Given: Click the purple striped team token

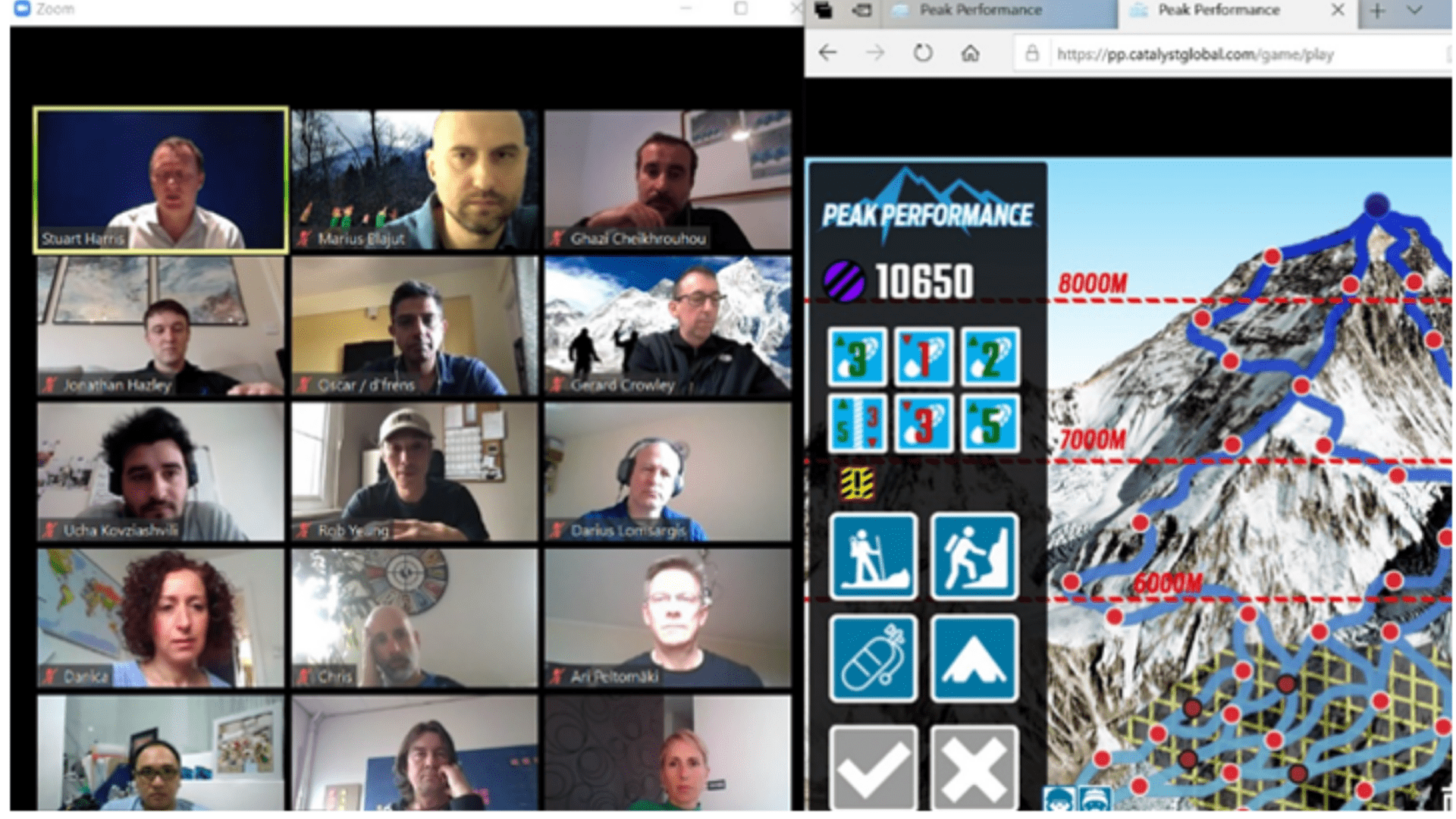Looking at the screenshot, I should [x=843, y=281].
